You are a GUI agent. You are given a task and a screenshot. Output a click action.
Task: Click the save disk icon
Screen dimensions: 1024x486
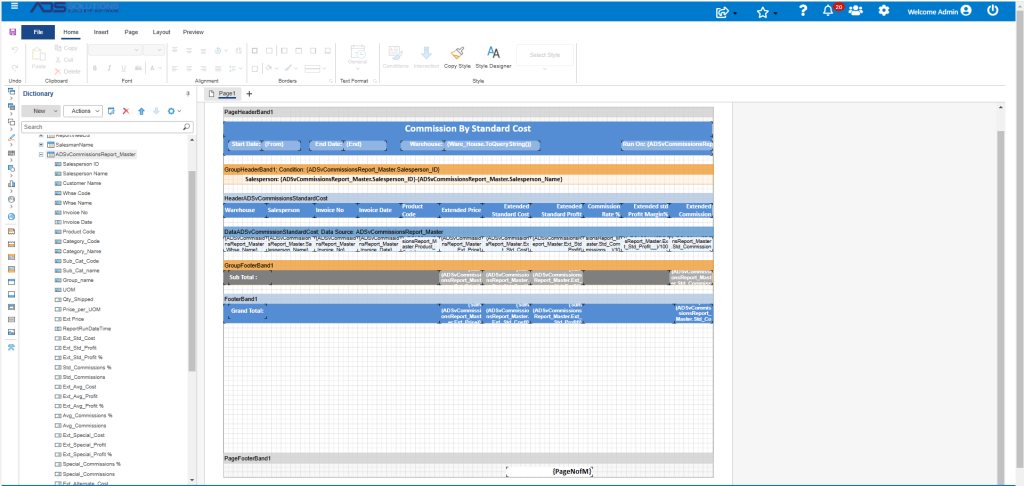[x=12, y=32]
